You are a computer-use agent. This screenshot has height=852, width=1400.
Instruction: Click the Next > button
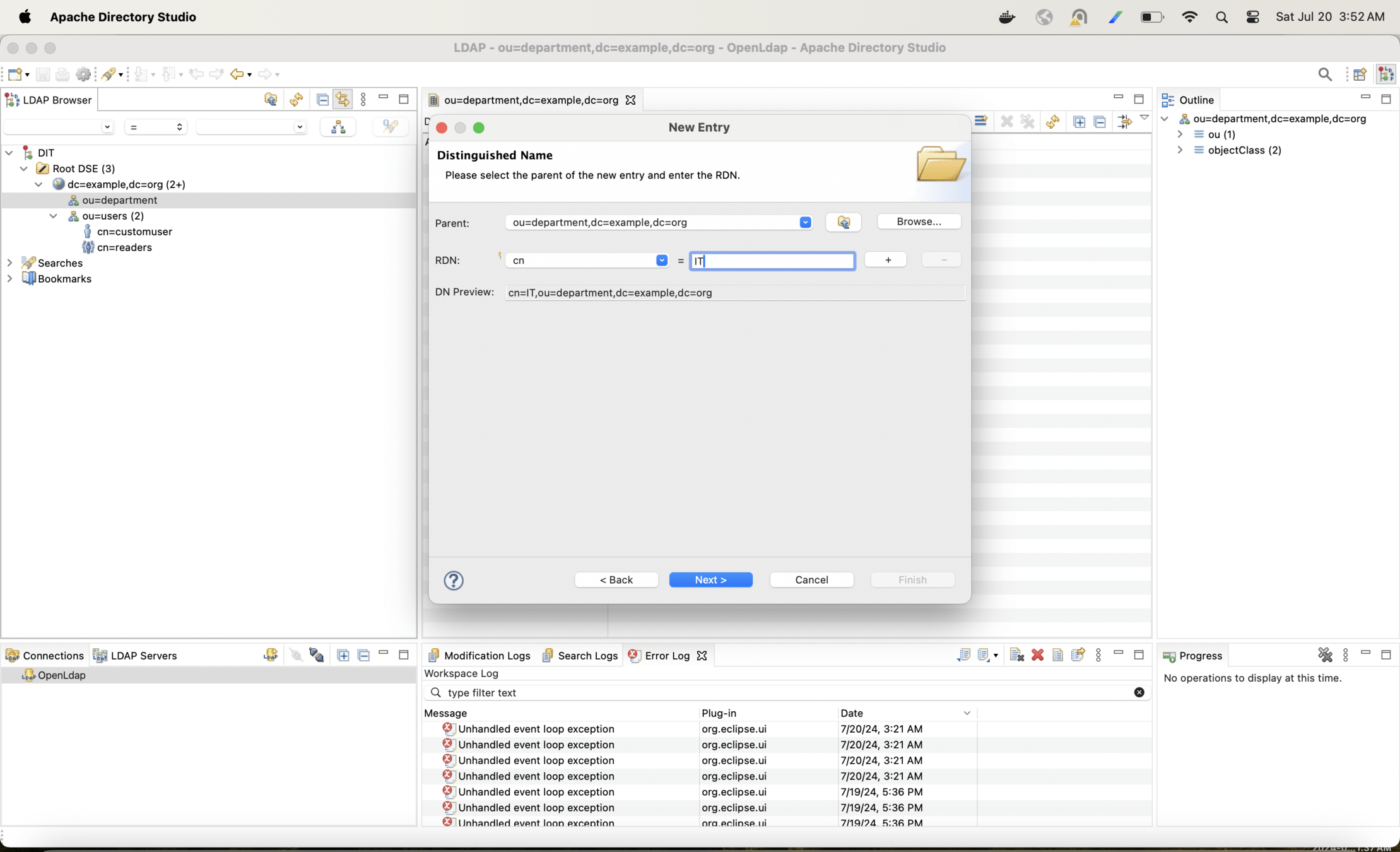point(710,579)
